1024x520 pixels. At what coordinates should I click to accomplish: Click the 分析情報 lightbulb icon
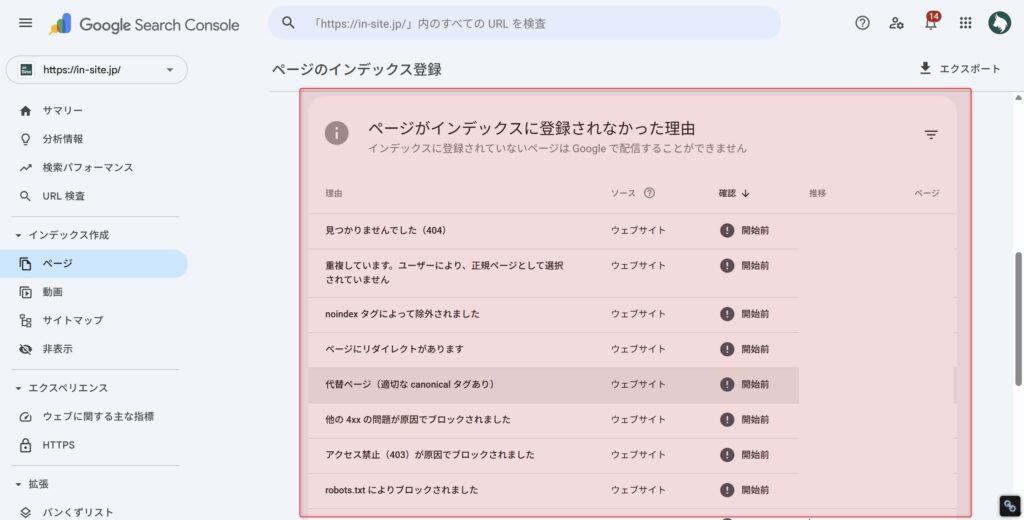click(x=25, y=139)
